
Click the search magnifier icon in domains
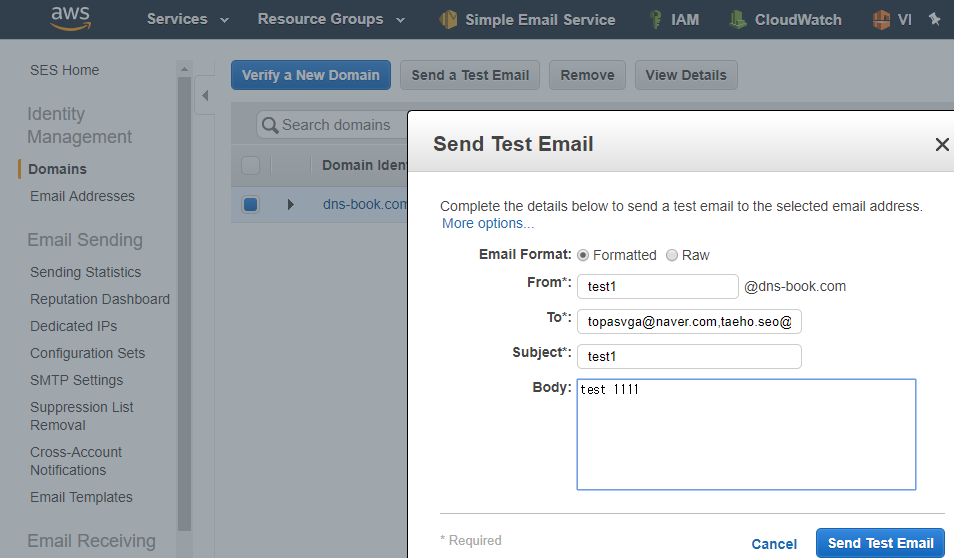pos(270,125)
